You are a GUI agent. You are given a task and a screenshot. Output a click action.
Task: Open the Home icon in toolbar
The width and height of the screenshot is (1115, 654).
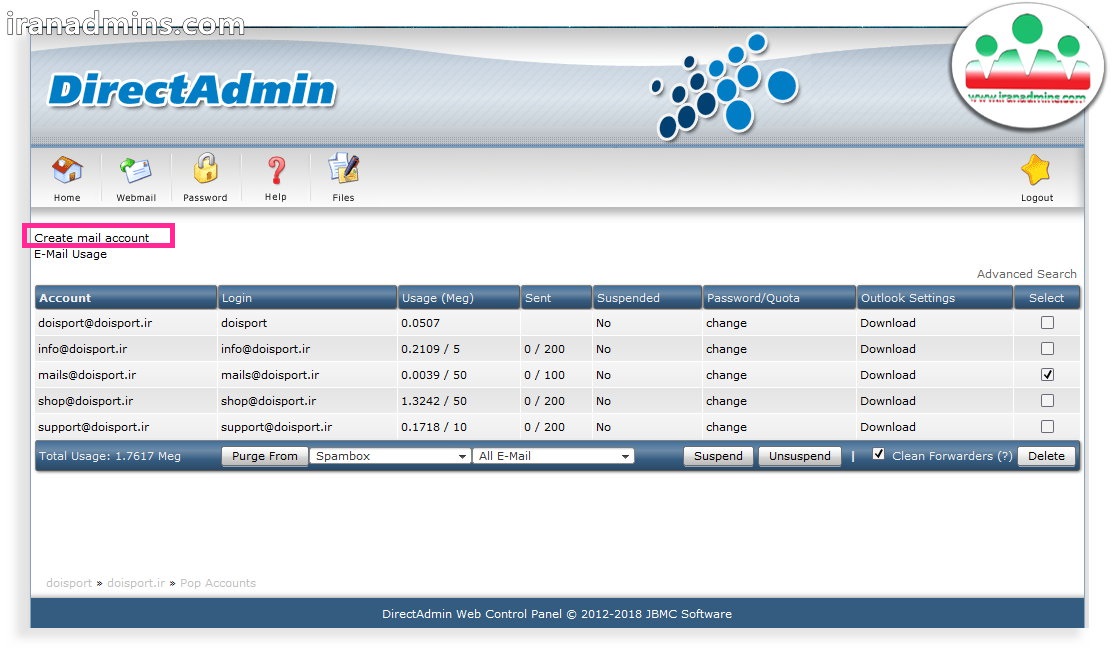click(x=67, y=171)
